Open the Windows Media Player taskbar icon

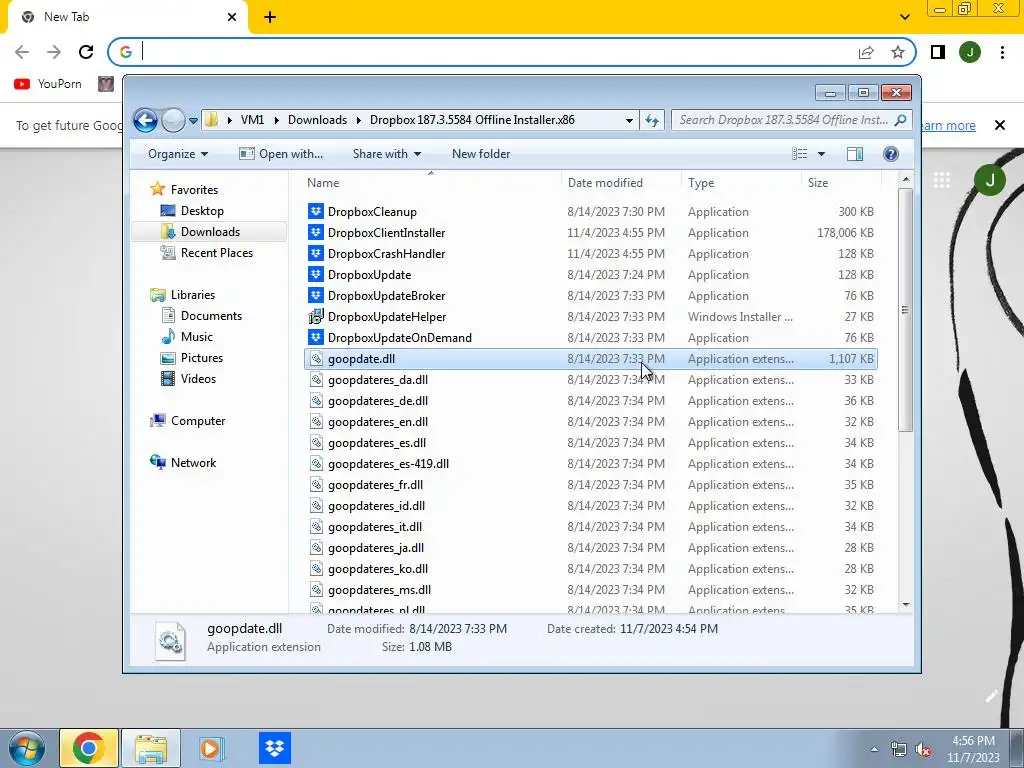tap(211, 748)
